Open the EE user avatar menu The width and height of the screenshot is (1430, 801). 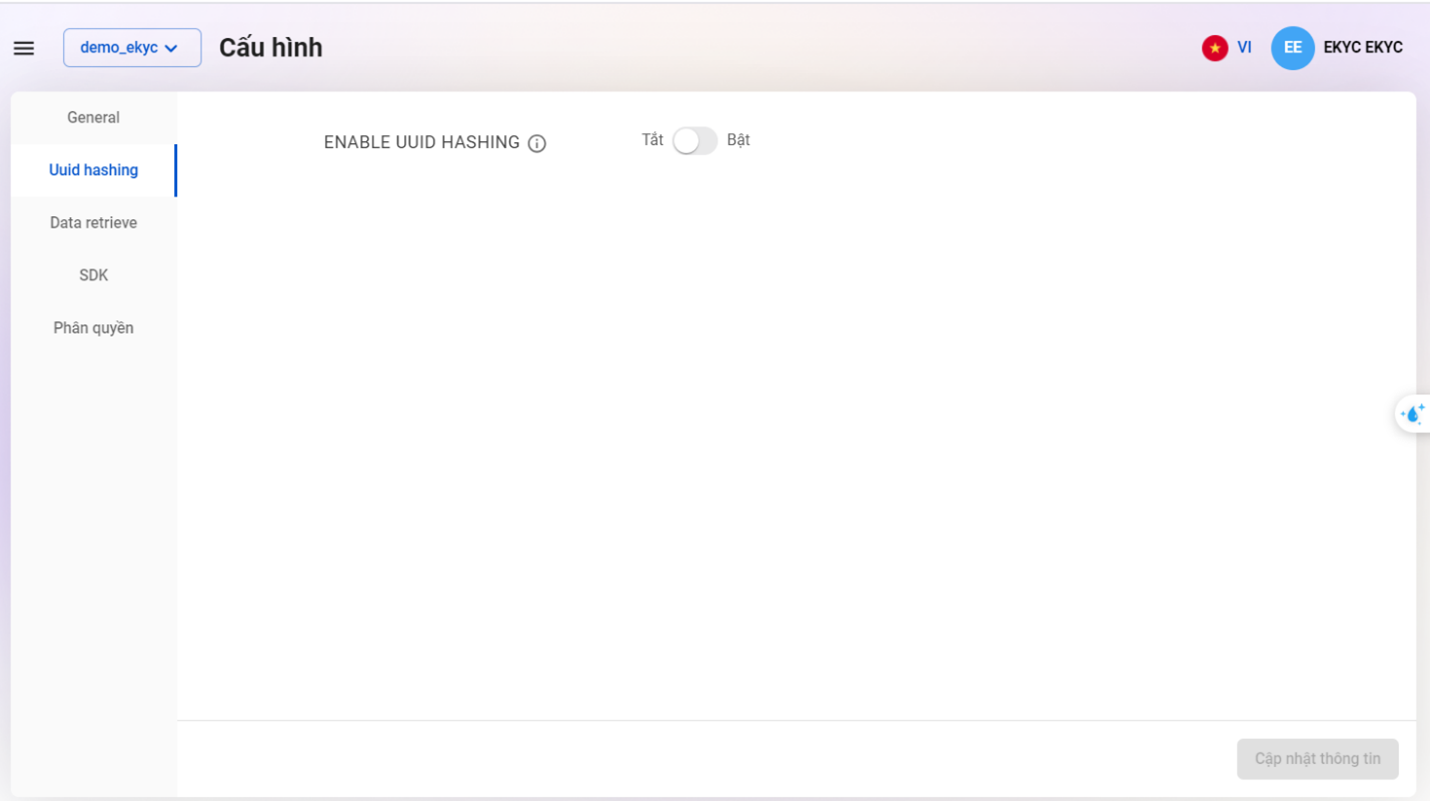click(1293, 47)
